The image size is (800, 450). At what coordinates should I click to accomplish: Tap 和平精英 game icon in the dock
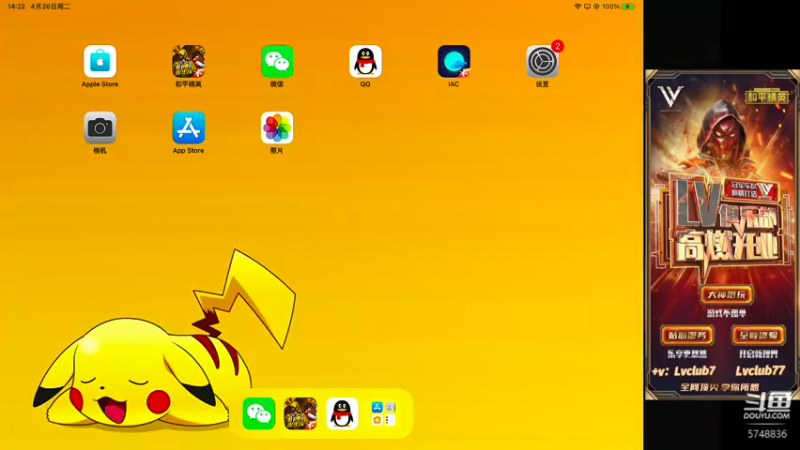(301, 413)
